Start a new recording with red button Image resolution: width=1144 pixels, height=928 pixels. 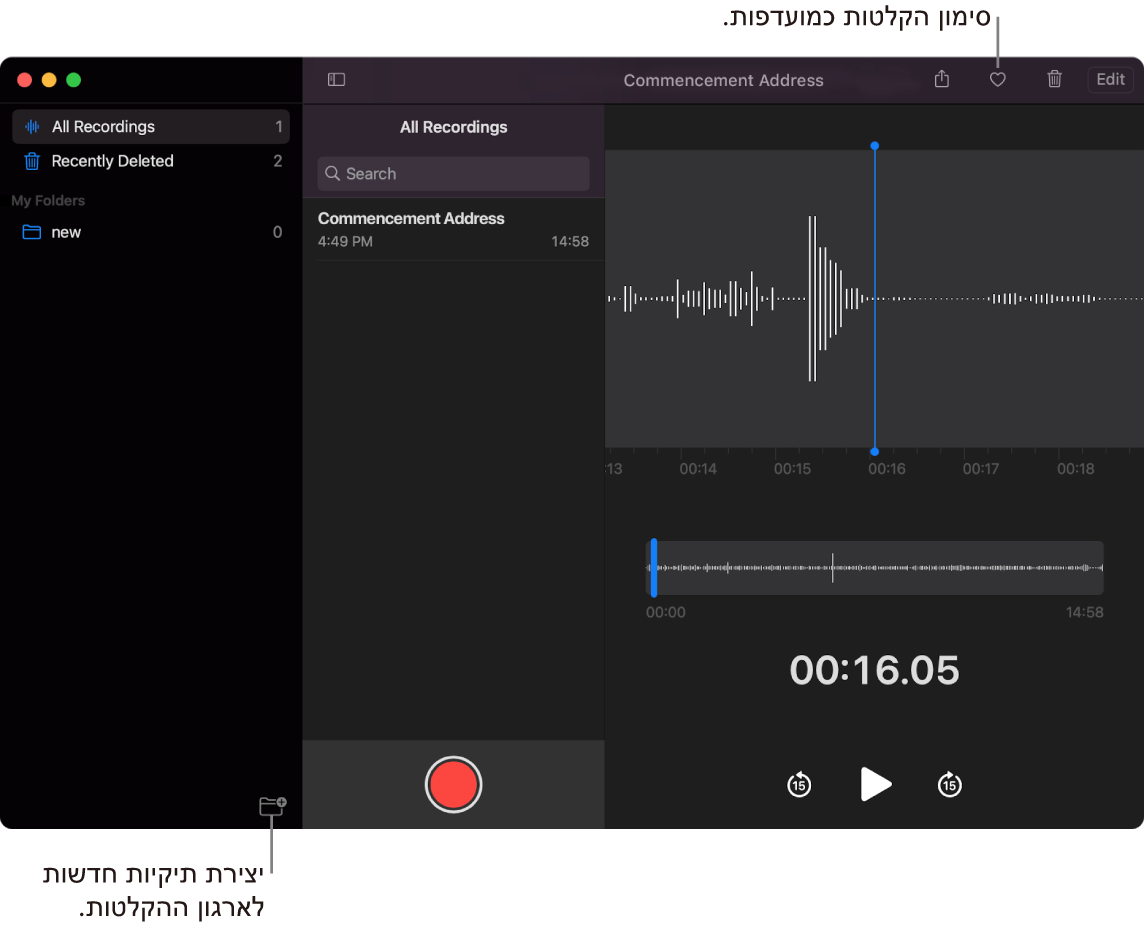(453, 784)
